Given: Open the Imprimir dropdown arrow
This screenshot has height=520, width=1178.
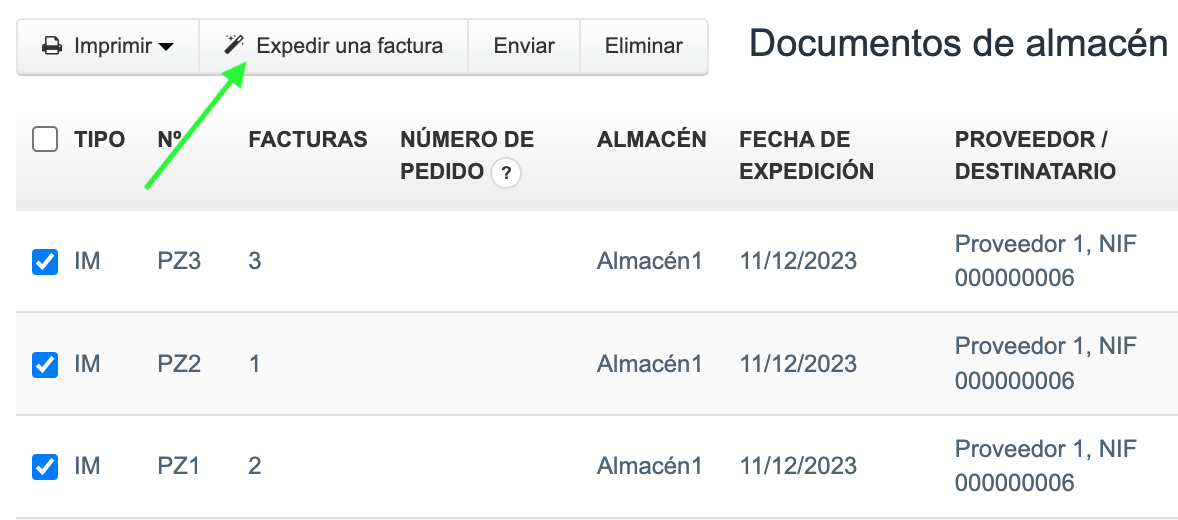Looking at the screenshot, I should pos(166,47).
